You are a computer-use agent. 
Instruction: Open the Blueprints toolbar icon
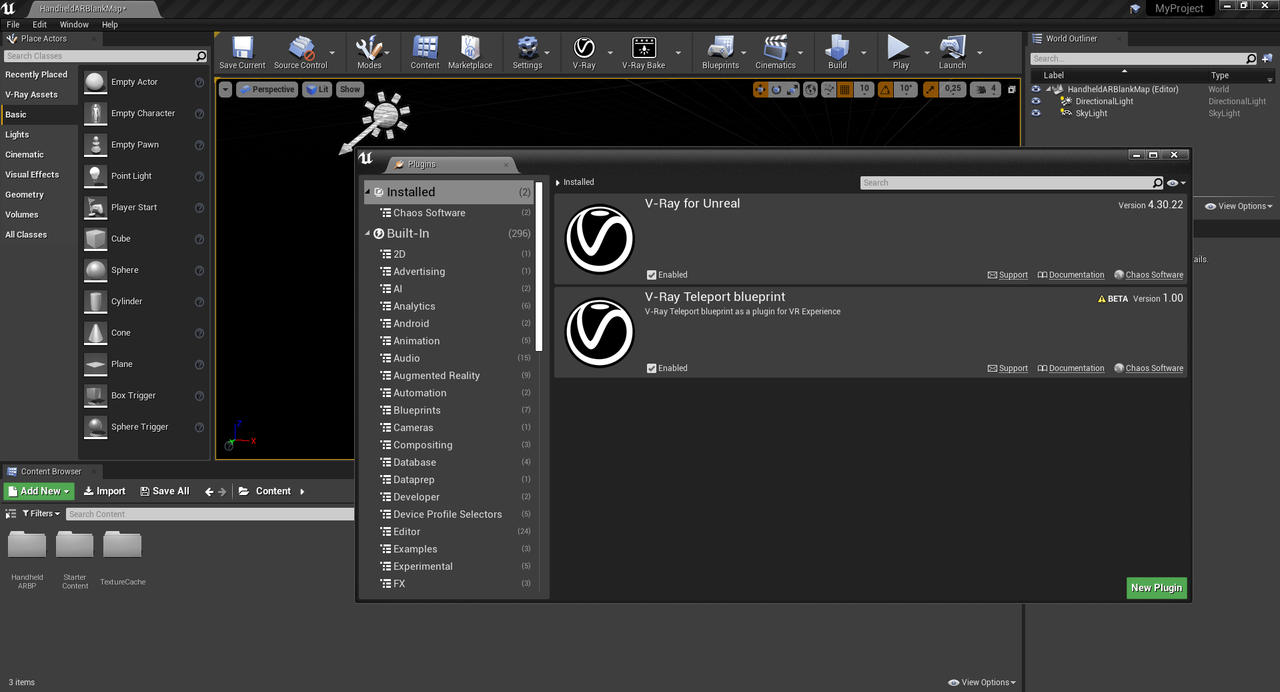click(x=720, y=53)
